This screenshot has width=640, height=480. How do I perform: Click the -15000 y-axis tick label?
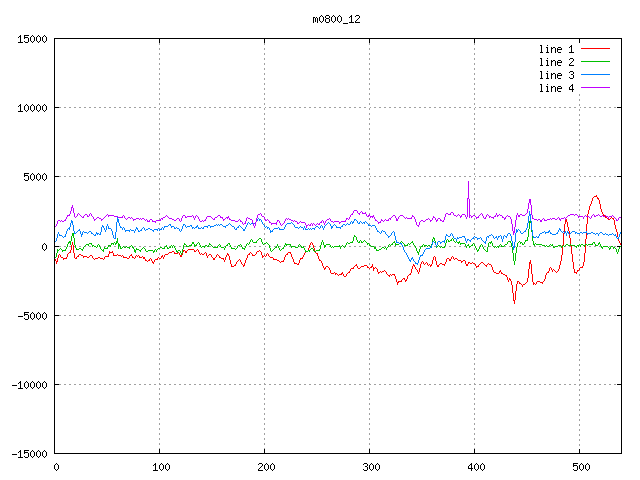click(29, 453)
